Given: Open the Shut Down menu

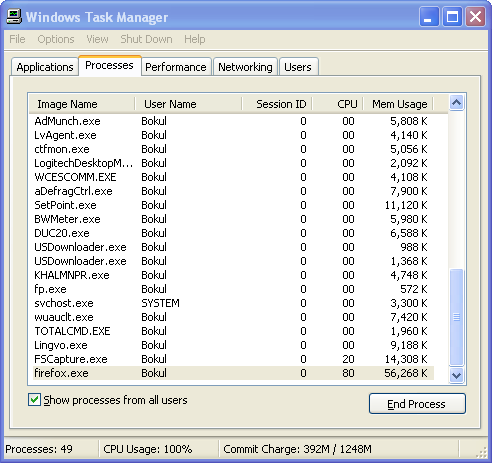Looking at the screenshot, I should 146,39.
